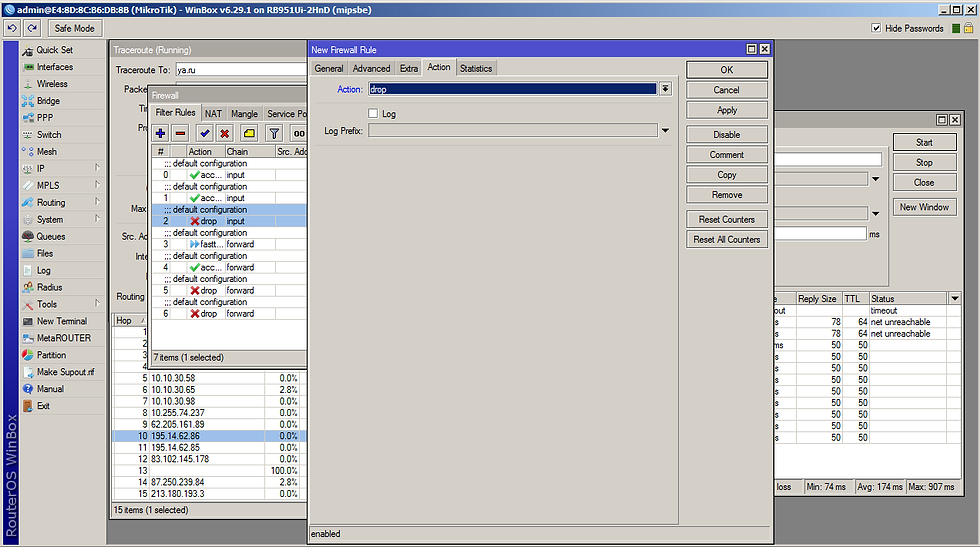Switch to the Mangle tab in Firewall
This screenshot has width=980, height=547.
(x=244, y=113)
